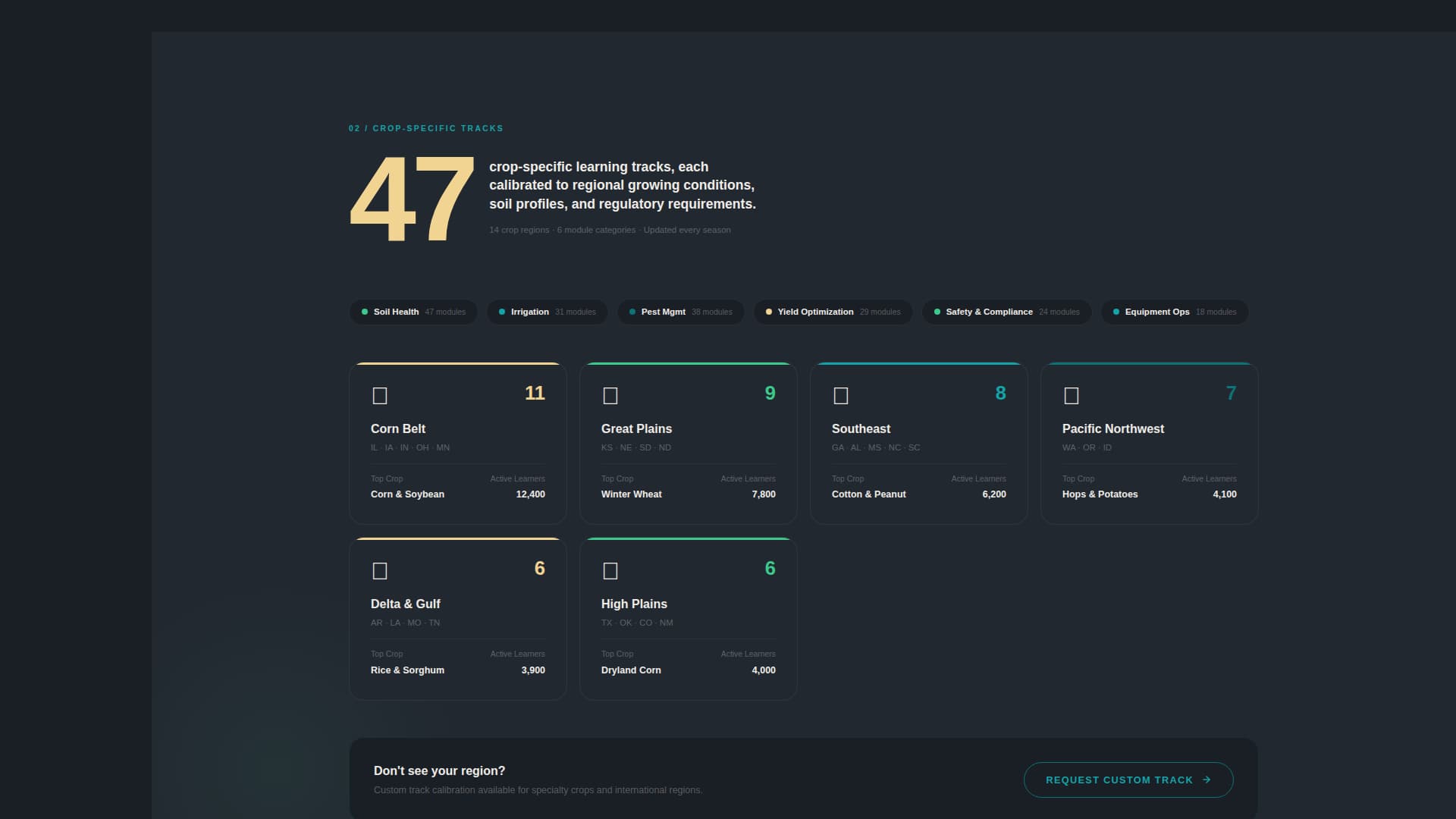1456x819 pixels.
Task: Click the TX · OK · CO · NM states line
Action: pos(637,623)
